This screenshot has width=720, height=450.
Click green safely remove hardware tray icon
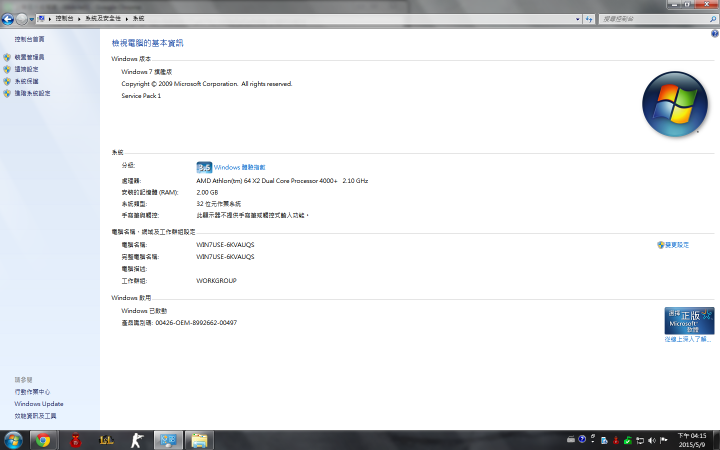[628, 440]
